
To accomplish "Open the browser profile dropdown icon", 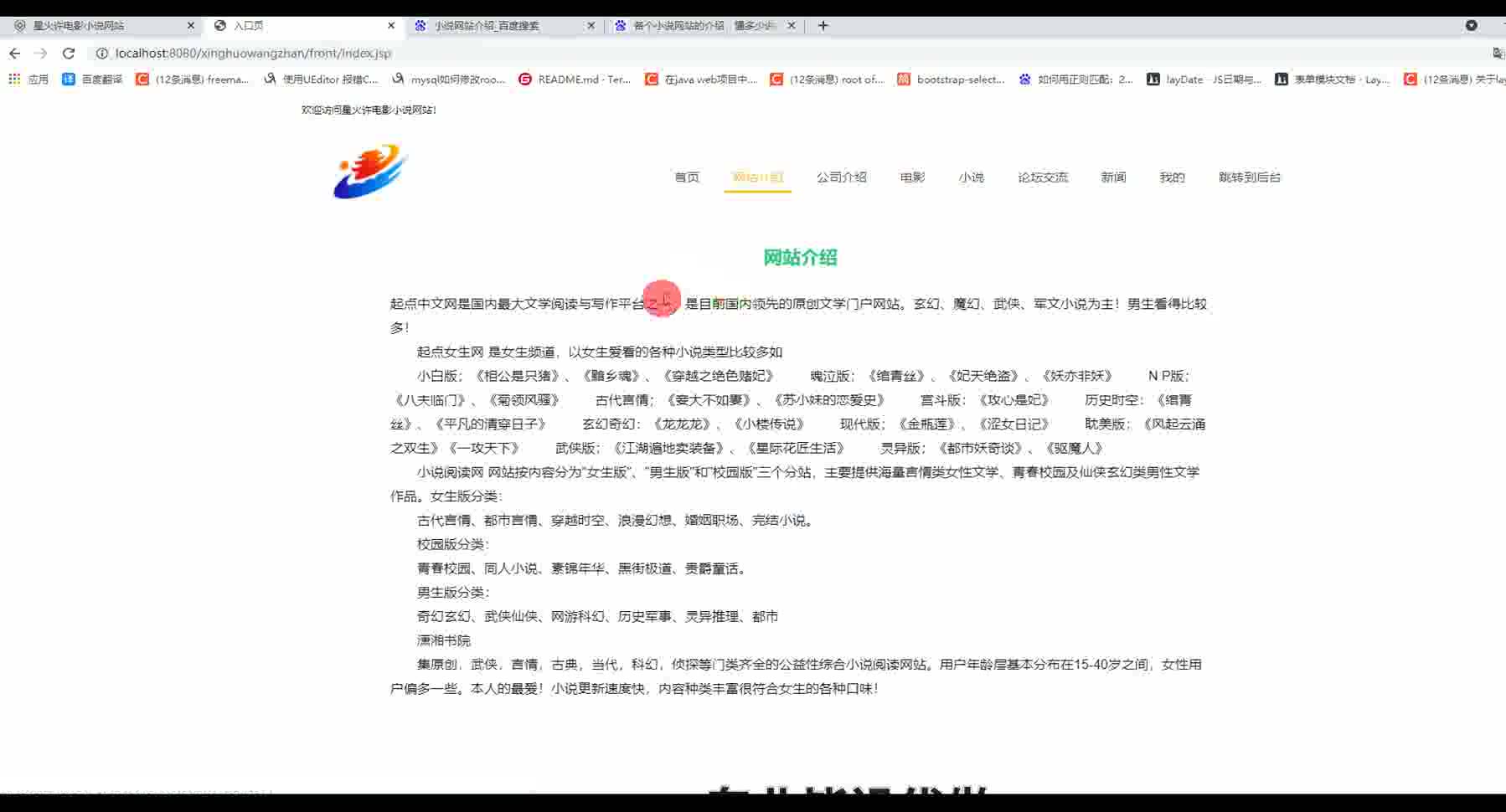I will click(x=1471, y=25).
